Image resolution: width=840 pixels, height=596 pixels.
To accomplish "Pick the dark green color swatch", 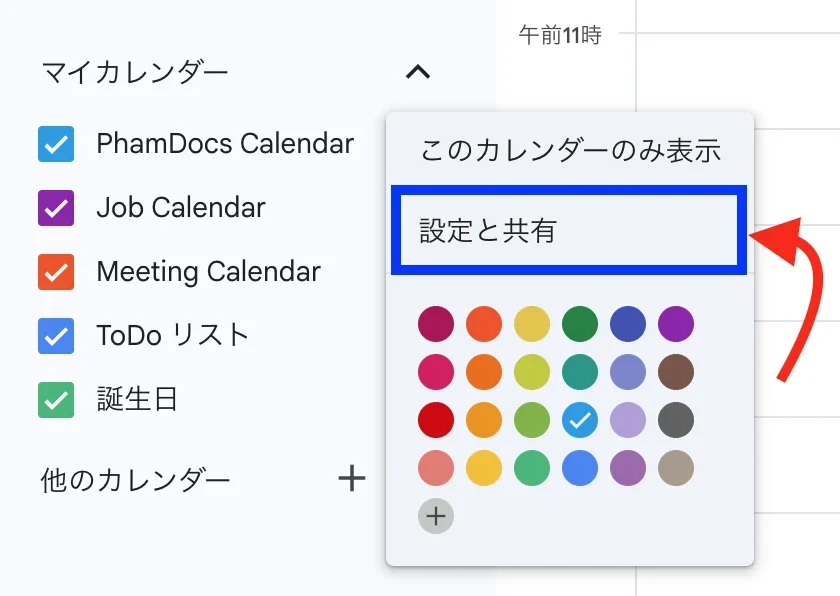I will point(580,324).
